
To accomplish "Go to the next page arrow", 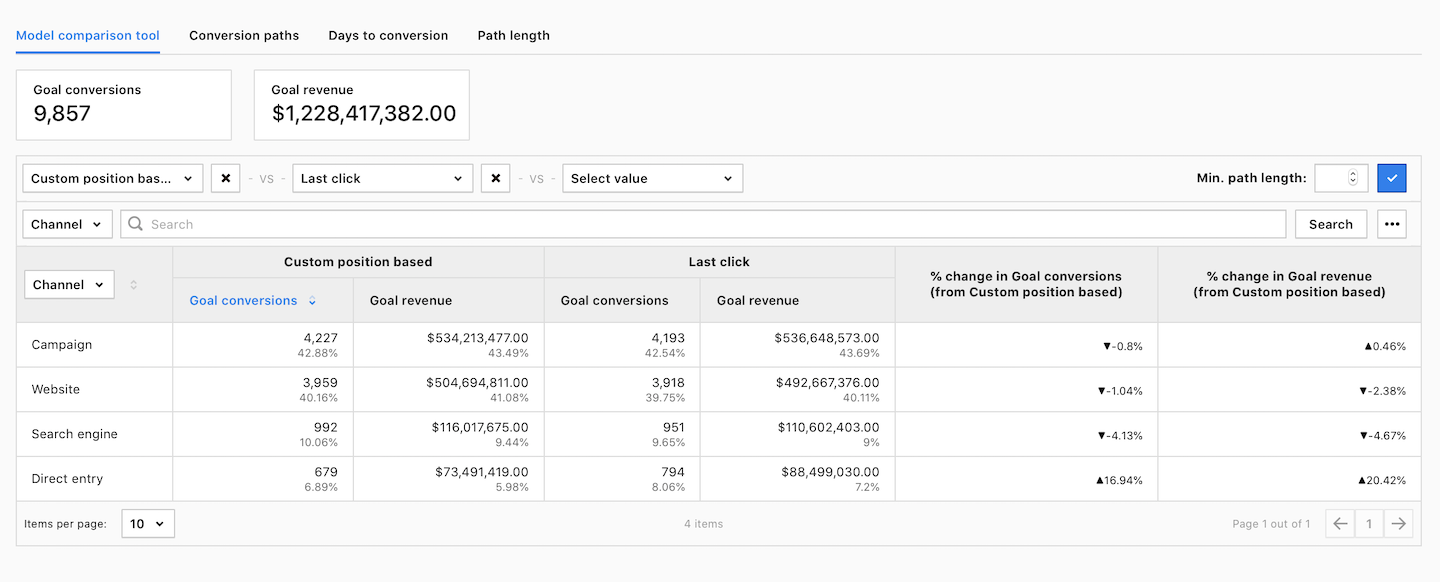I will tap(1398, 523).
